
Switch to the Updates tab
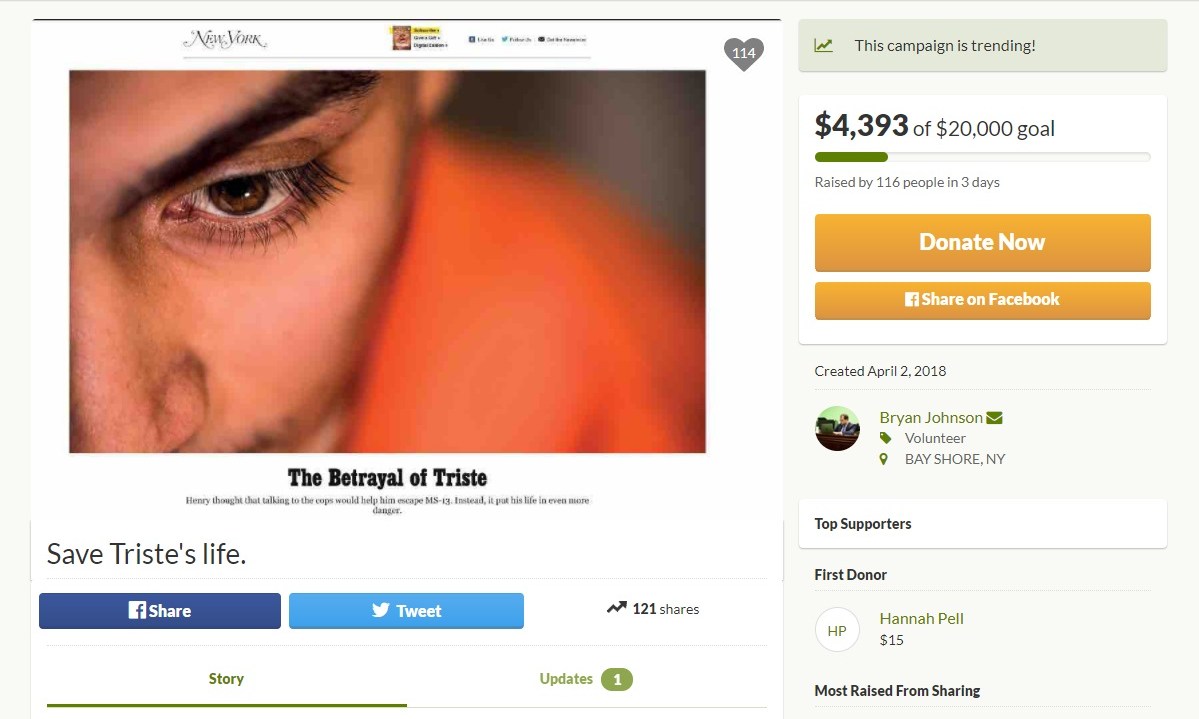[x=566, y=678]
